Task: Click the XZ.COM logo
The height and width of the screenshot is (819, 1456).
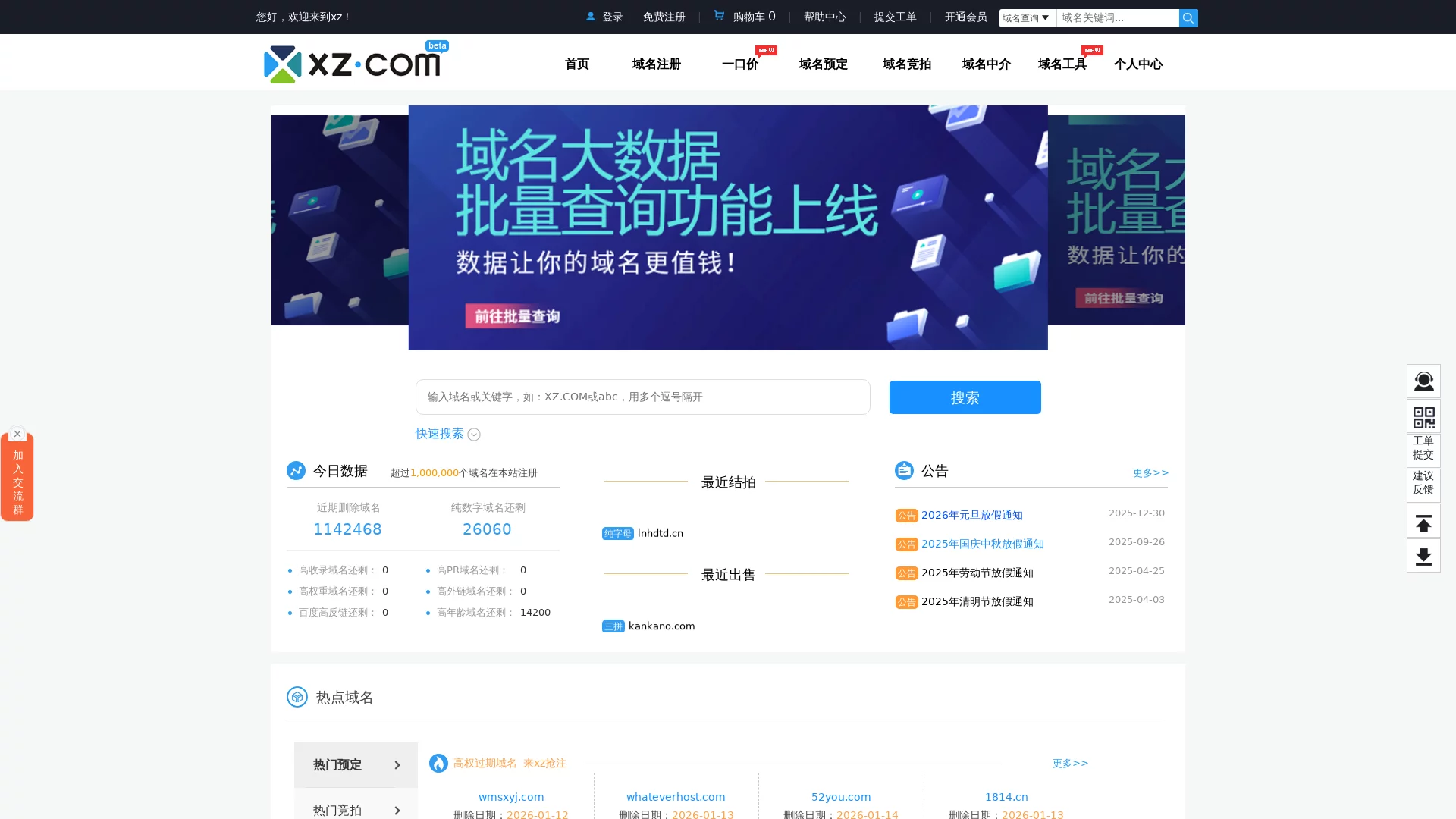Action: click(x=353, y=64)
